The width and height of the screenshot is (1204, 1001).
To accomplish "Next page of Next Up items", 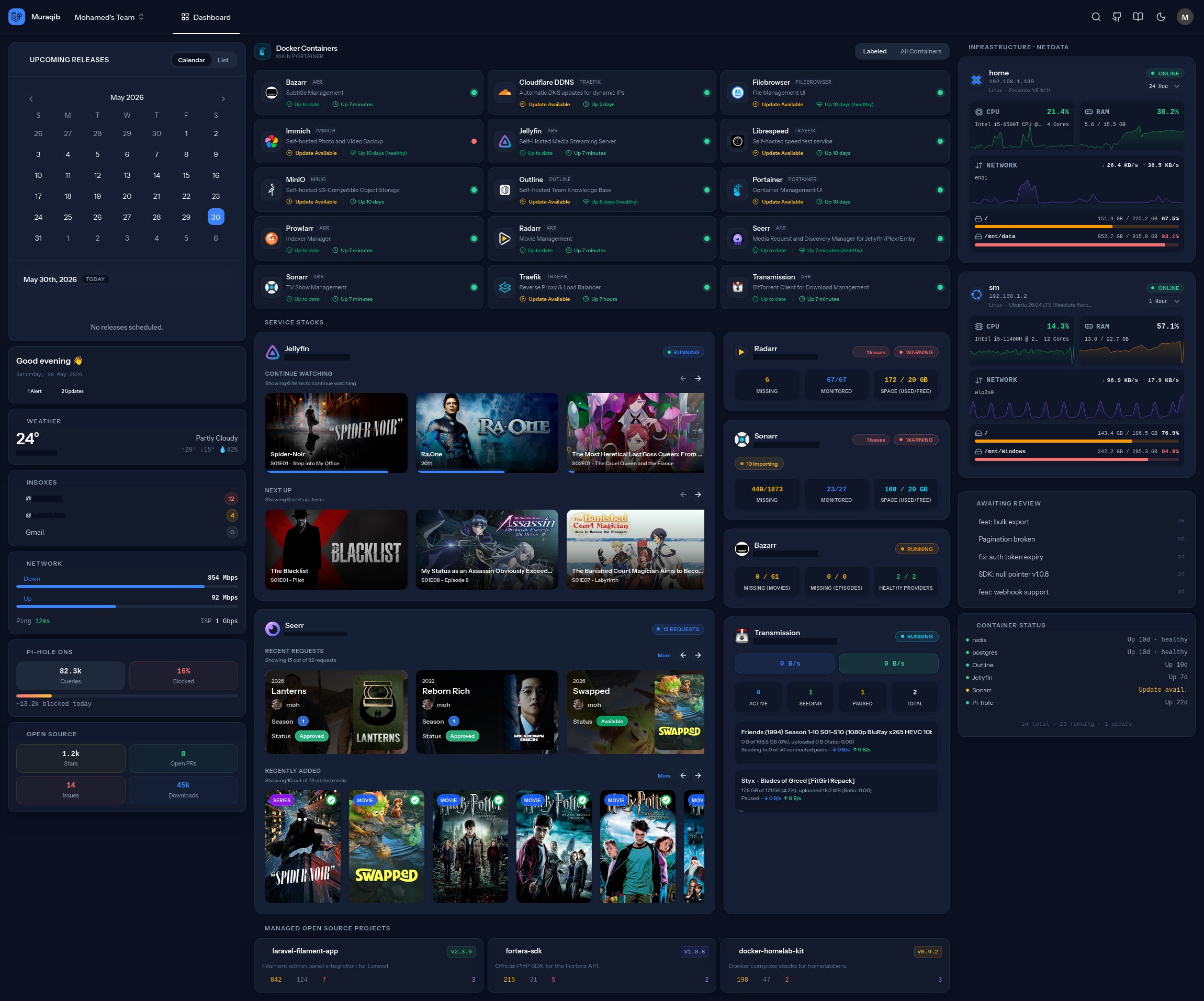I will pyautogui.click(x=697, y=494).
